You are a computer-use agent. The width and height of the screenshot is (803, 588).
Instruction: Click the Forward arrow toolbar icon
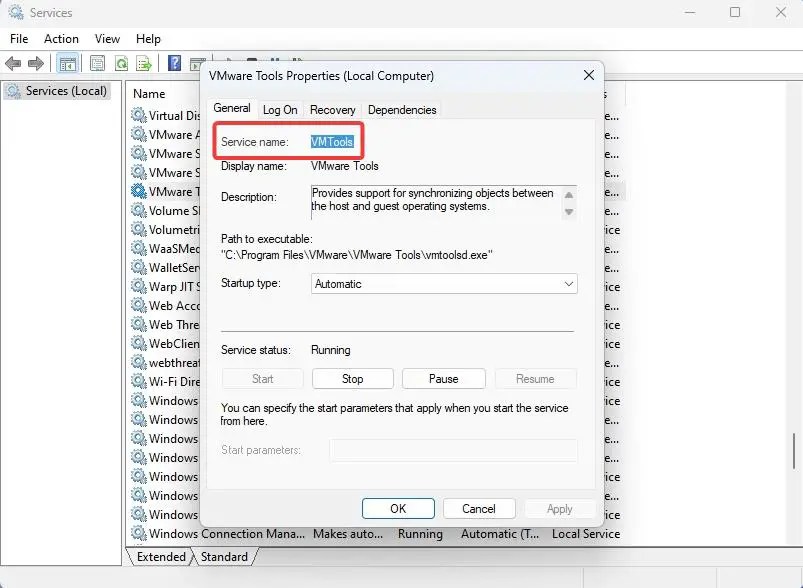36,64
